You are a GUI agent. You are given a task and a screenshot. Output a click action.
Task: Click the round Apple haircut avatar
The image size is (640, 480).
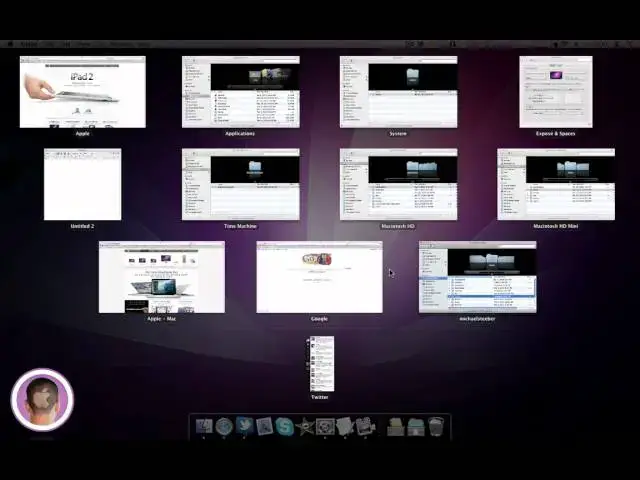pos(42,400)
